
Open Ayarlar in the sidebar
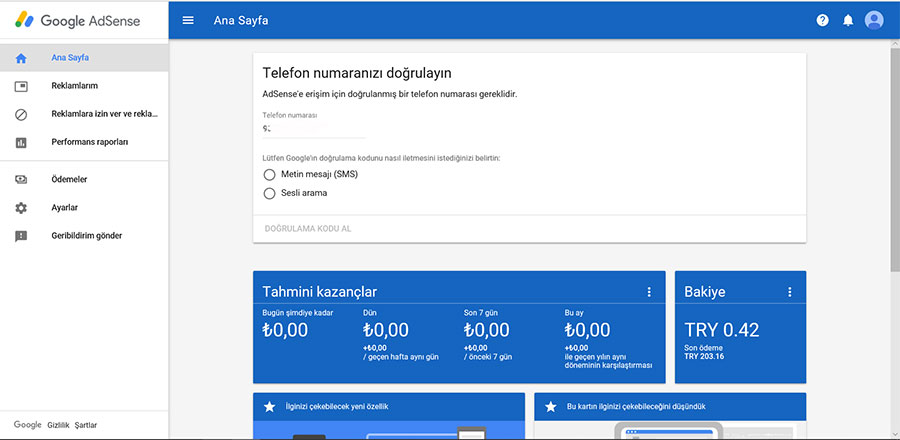click(x=84, y=208)
